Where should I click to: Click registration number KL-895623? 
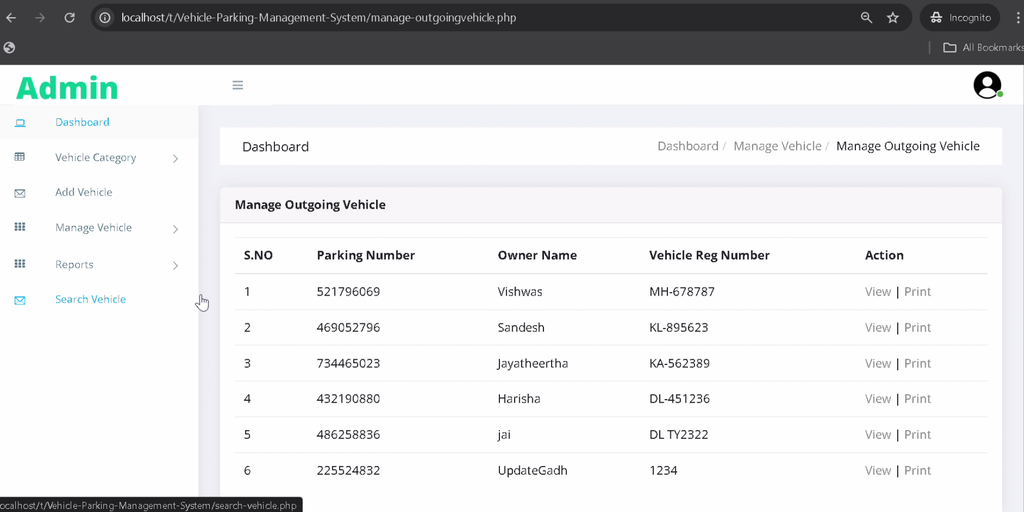(x=679, y=327)
